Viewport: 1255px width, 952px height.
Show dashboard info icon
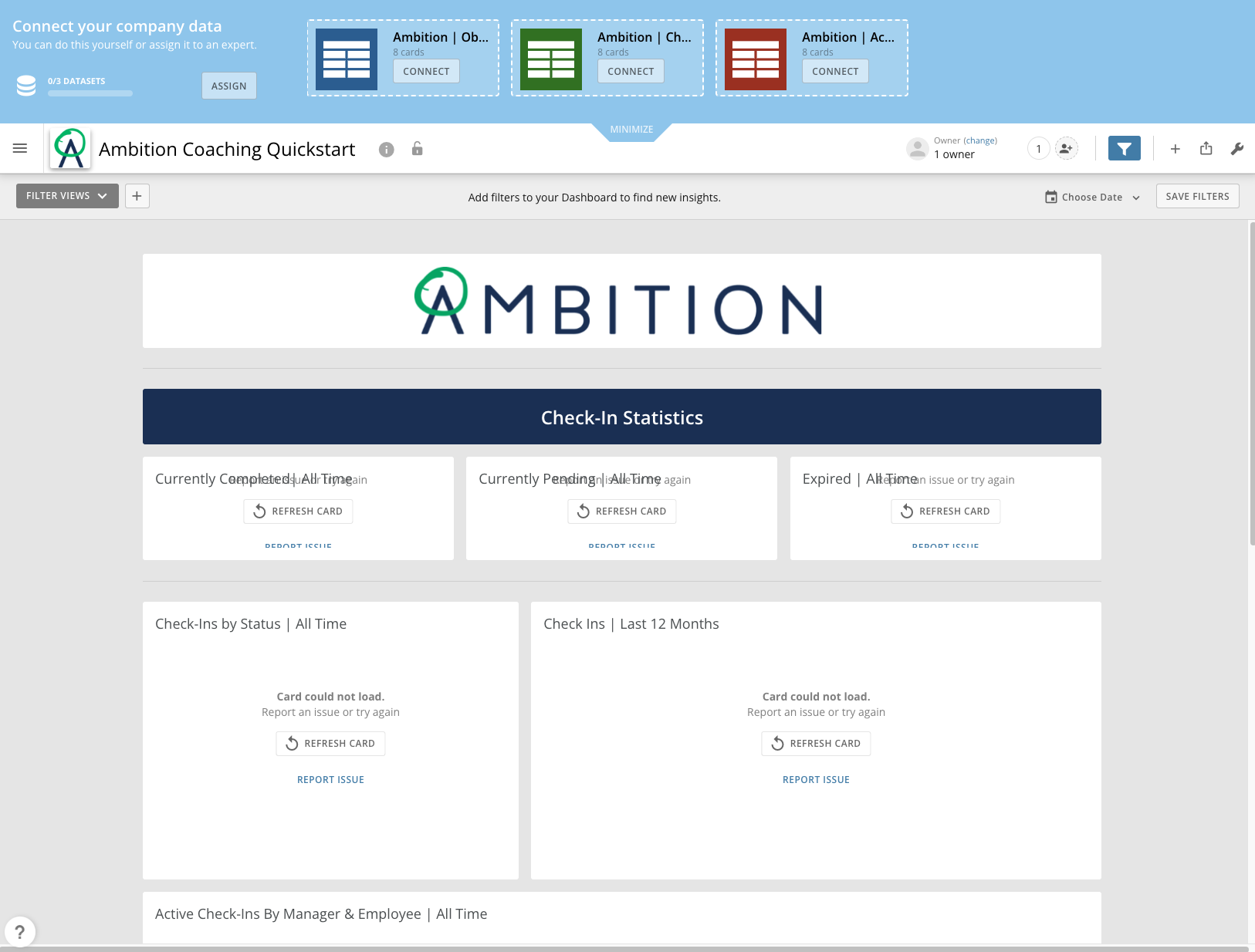[387, 150]
